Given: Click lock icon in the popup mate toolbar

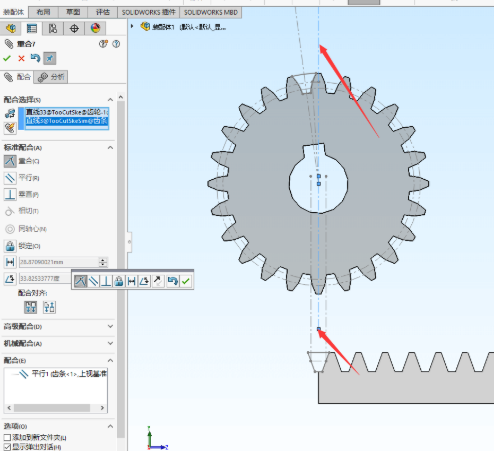Looking at the screenshot, I should click(x=119, y=281).
